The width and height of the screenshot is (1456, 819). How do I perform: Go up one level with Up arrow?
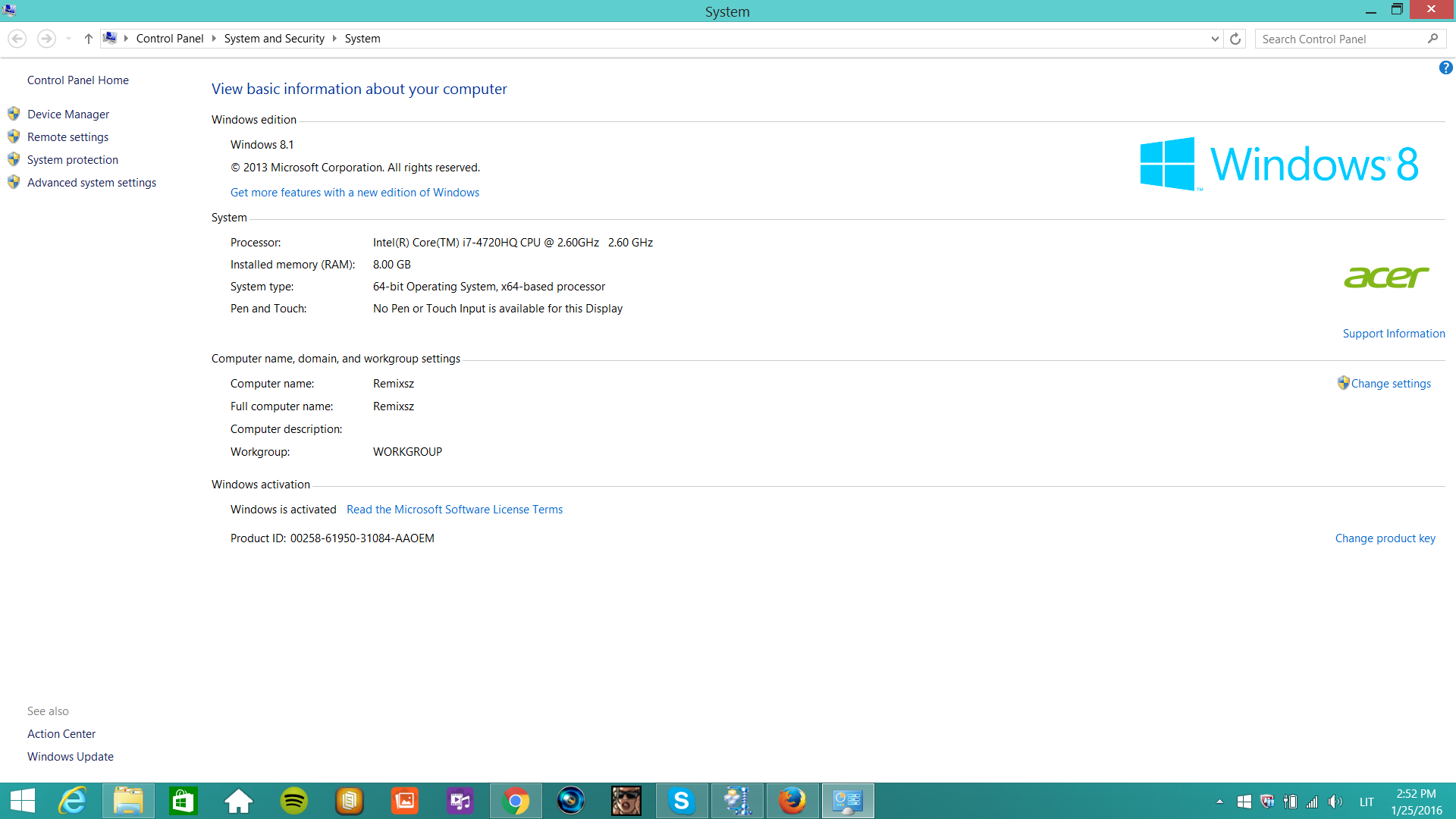[88, 39]
